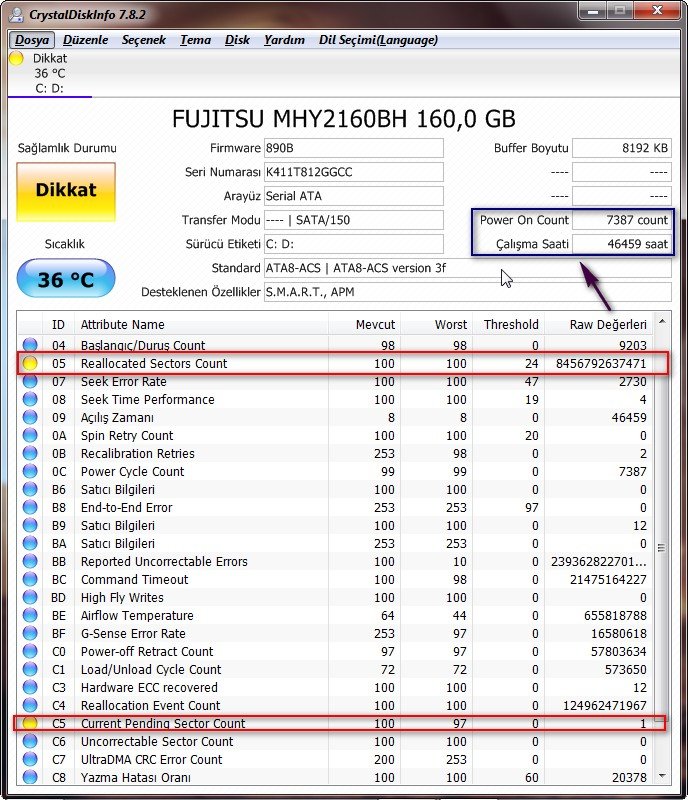Close the CrystalDiskInfo window
688x800 pixels.
pos(657,11)
